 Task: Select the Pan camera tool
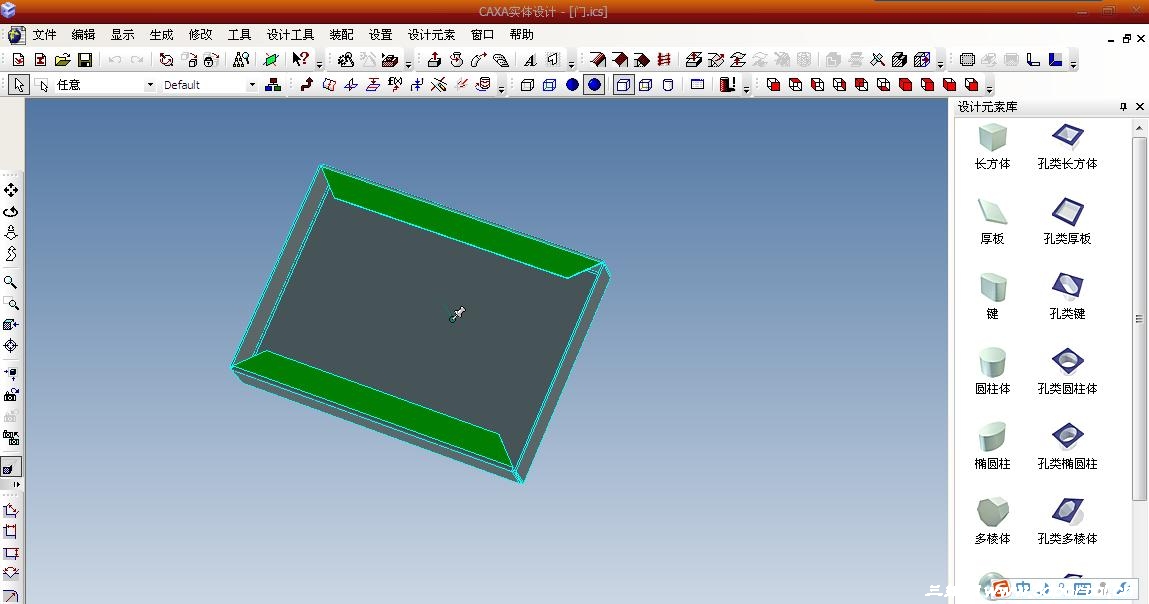[x=11, y=191]
